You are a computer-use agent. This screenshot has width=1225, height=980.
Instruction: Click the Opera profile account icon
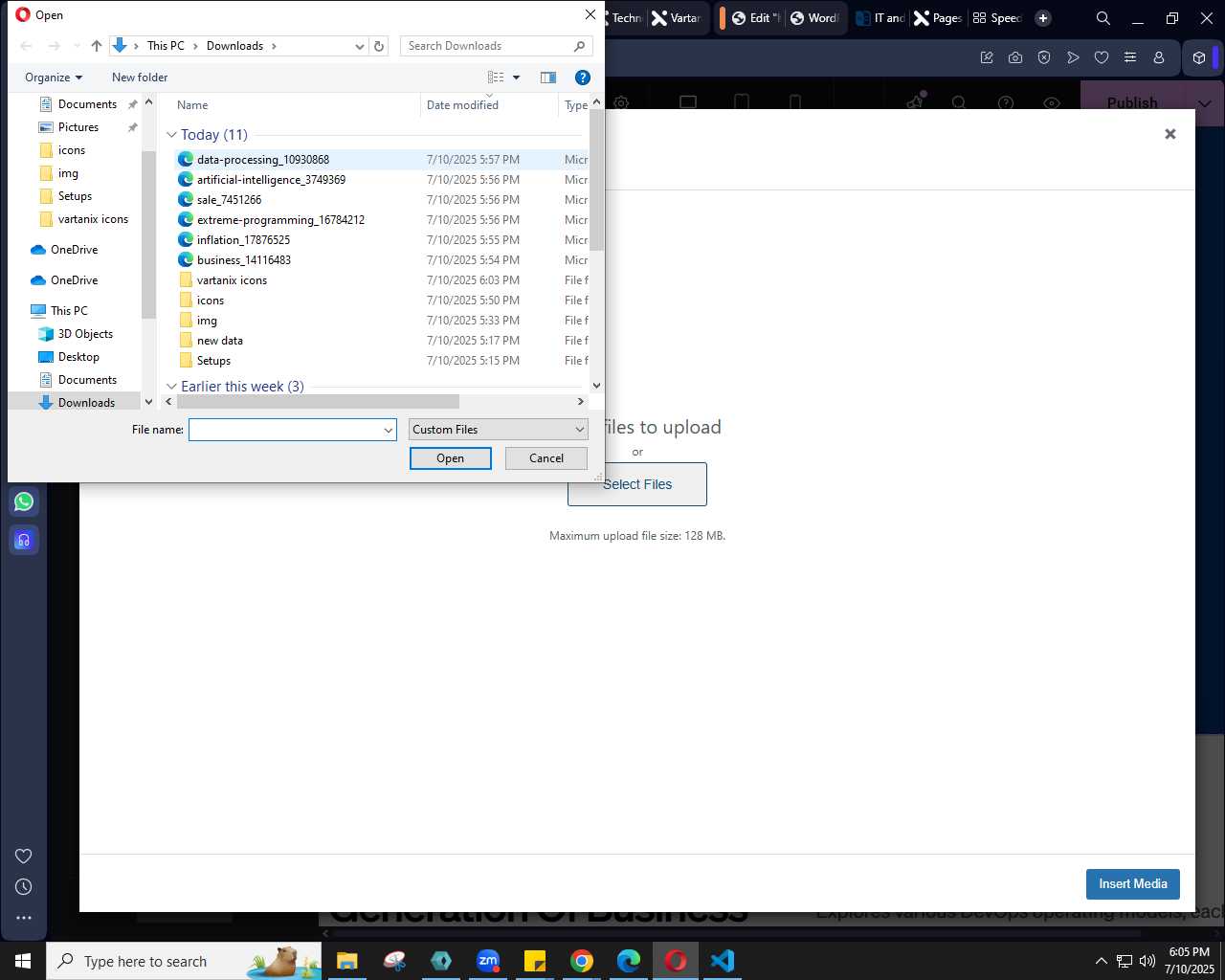pyautogui.click(x=1159, y=57)
